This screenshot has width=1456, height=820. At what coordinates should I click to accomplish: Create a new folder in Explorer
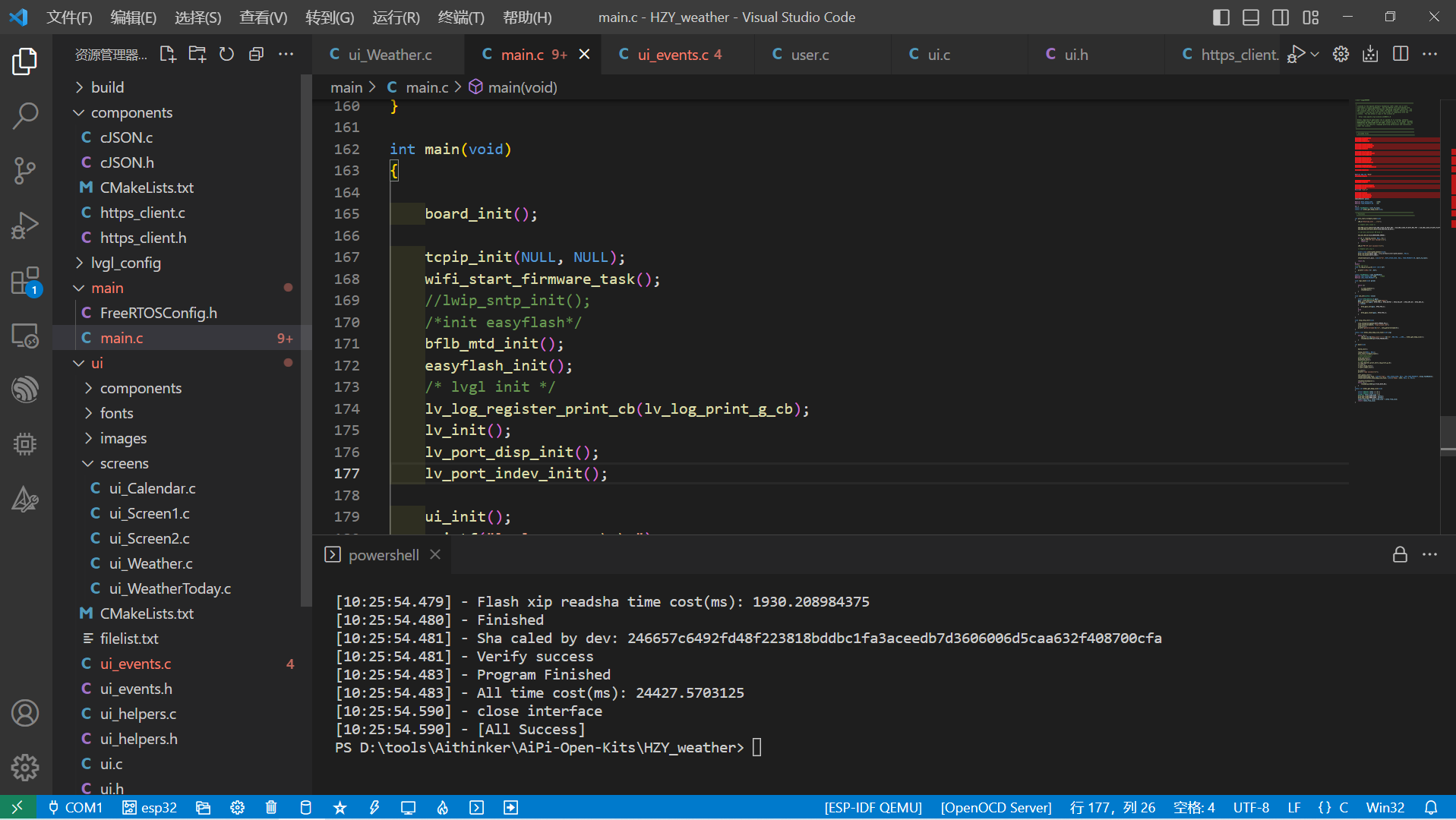(x=197, y=55)
